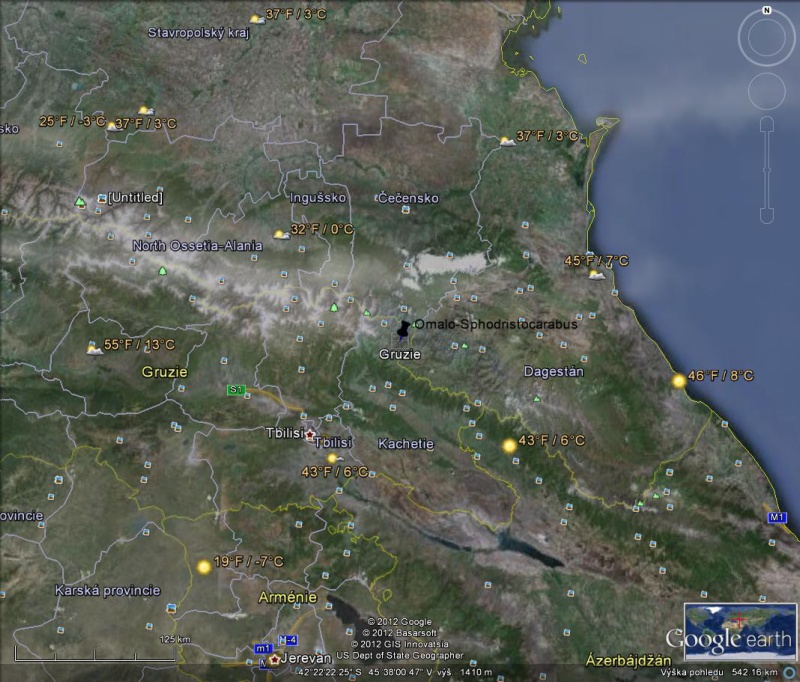
Task: Click the N north-up compass button
Action: [766, 10]
